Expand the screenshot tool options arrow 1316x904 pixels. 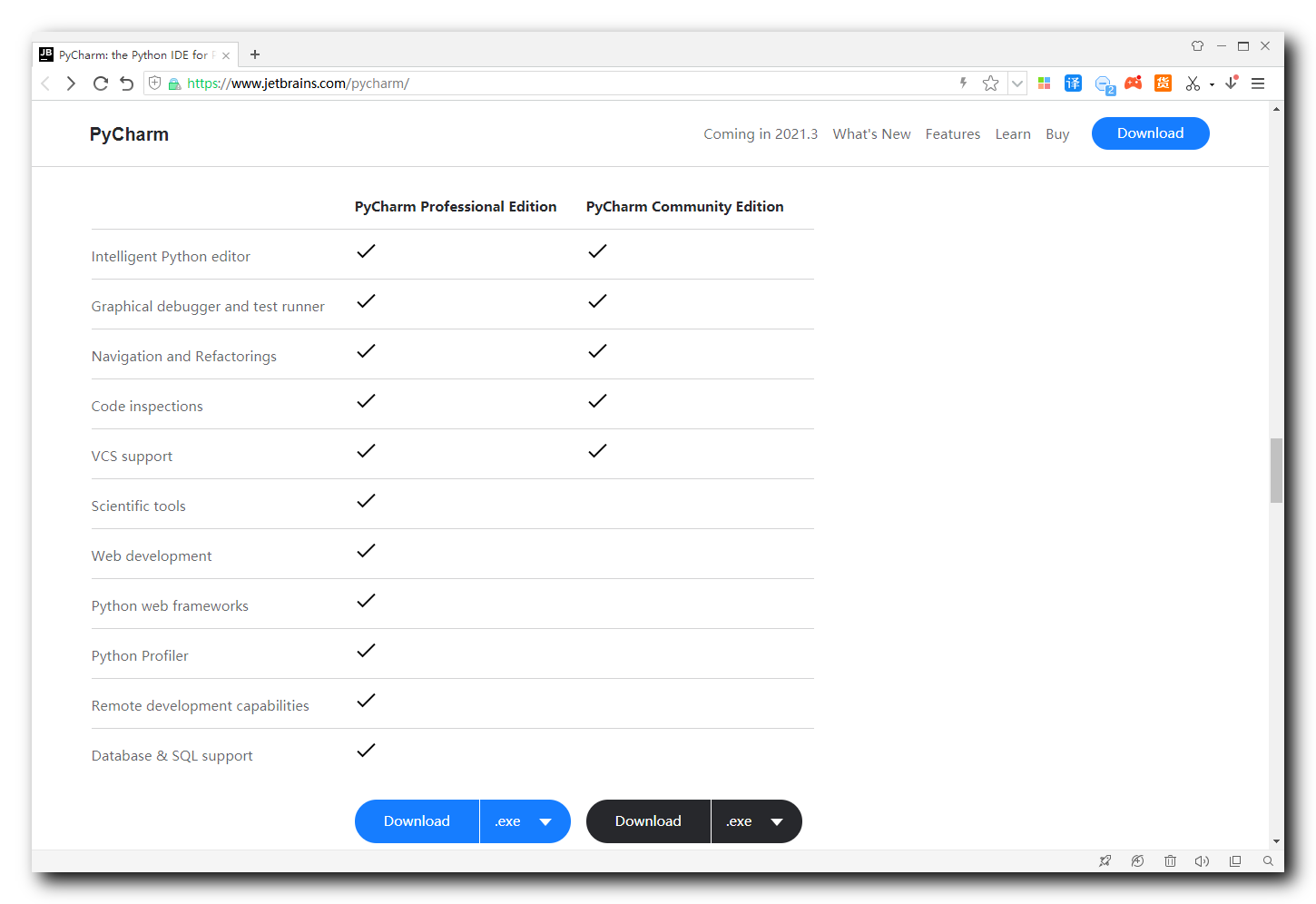point(1212,84)
